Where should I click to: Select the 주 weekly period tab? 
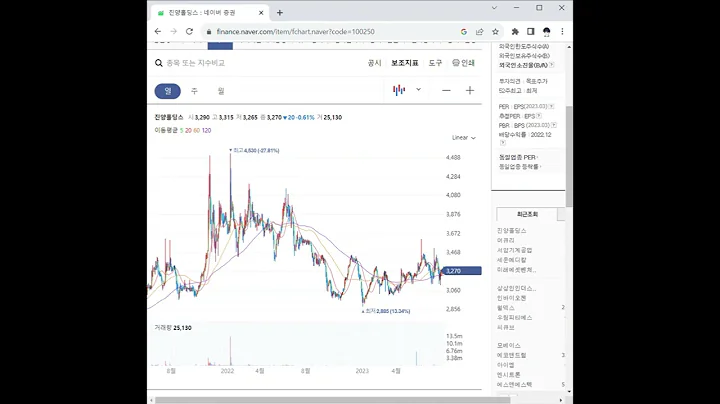(x=194, y=91)
